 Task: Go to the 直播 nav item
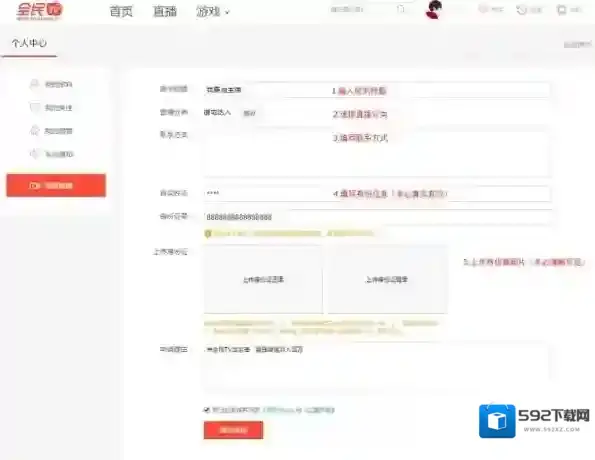165,11
